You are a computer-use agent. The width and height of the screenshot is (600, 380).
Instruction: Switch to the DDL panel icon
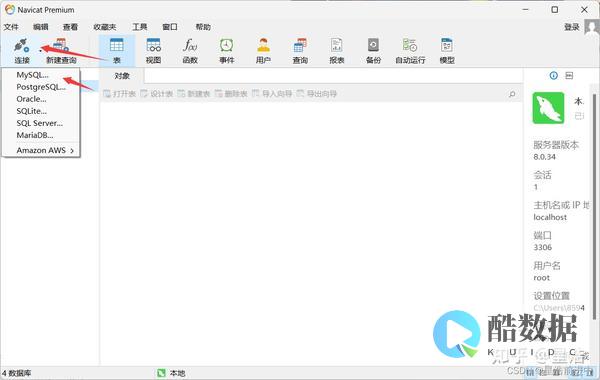(x=569, y=75)
